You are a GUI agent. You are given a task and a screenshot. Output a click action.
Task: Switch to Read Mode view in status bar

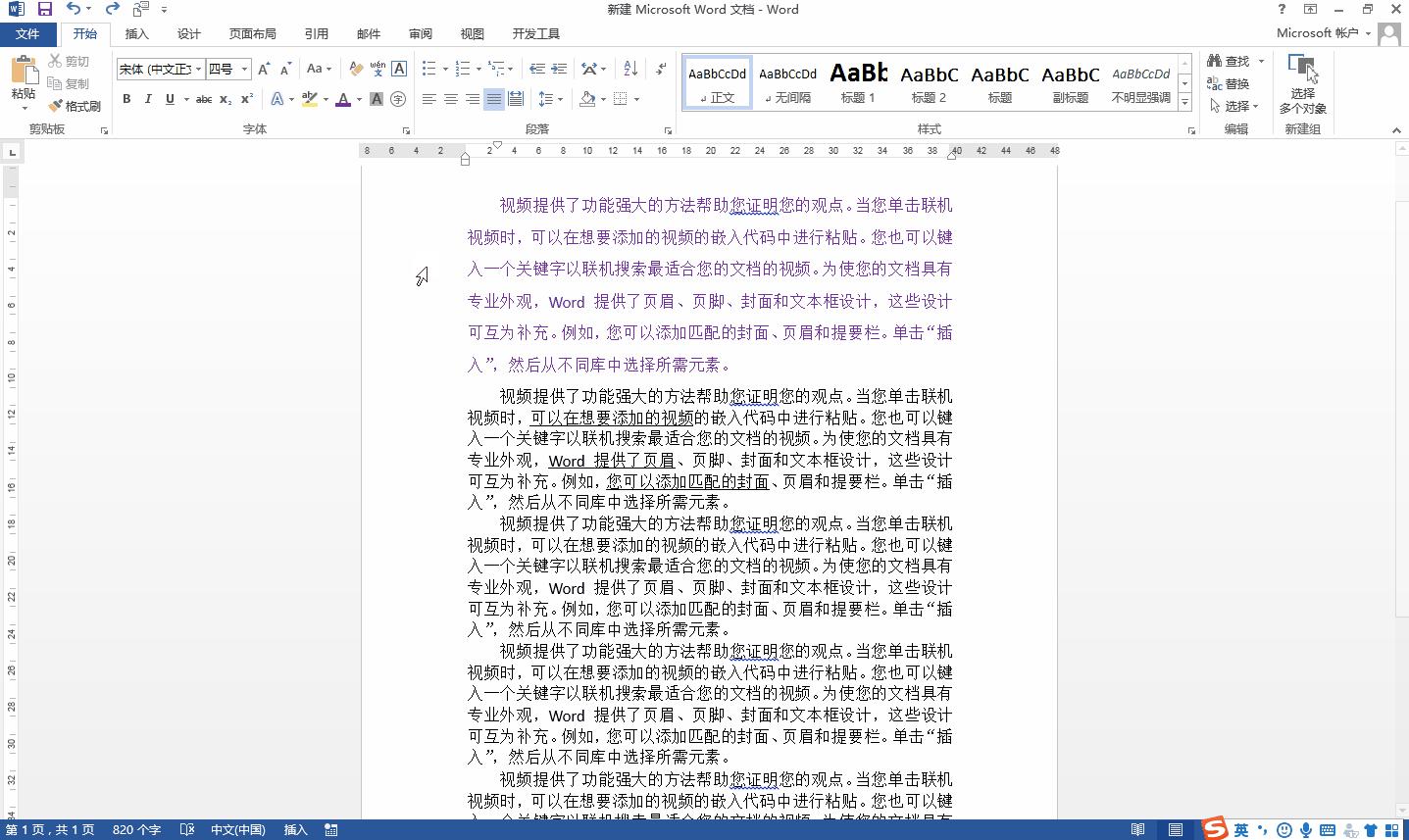click(x=1137, y=830)
